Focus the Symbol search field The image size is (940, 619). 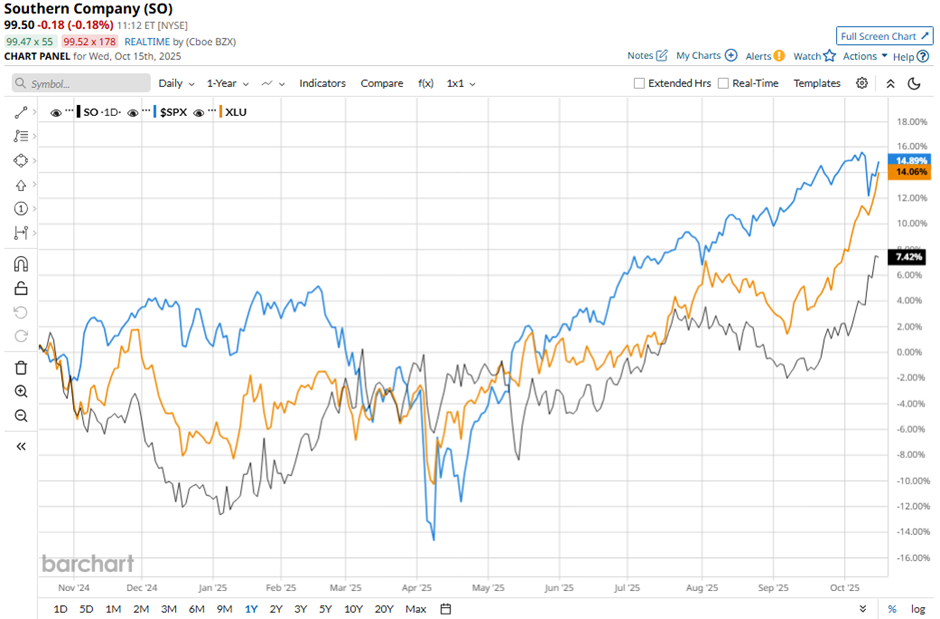(81, 83)
